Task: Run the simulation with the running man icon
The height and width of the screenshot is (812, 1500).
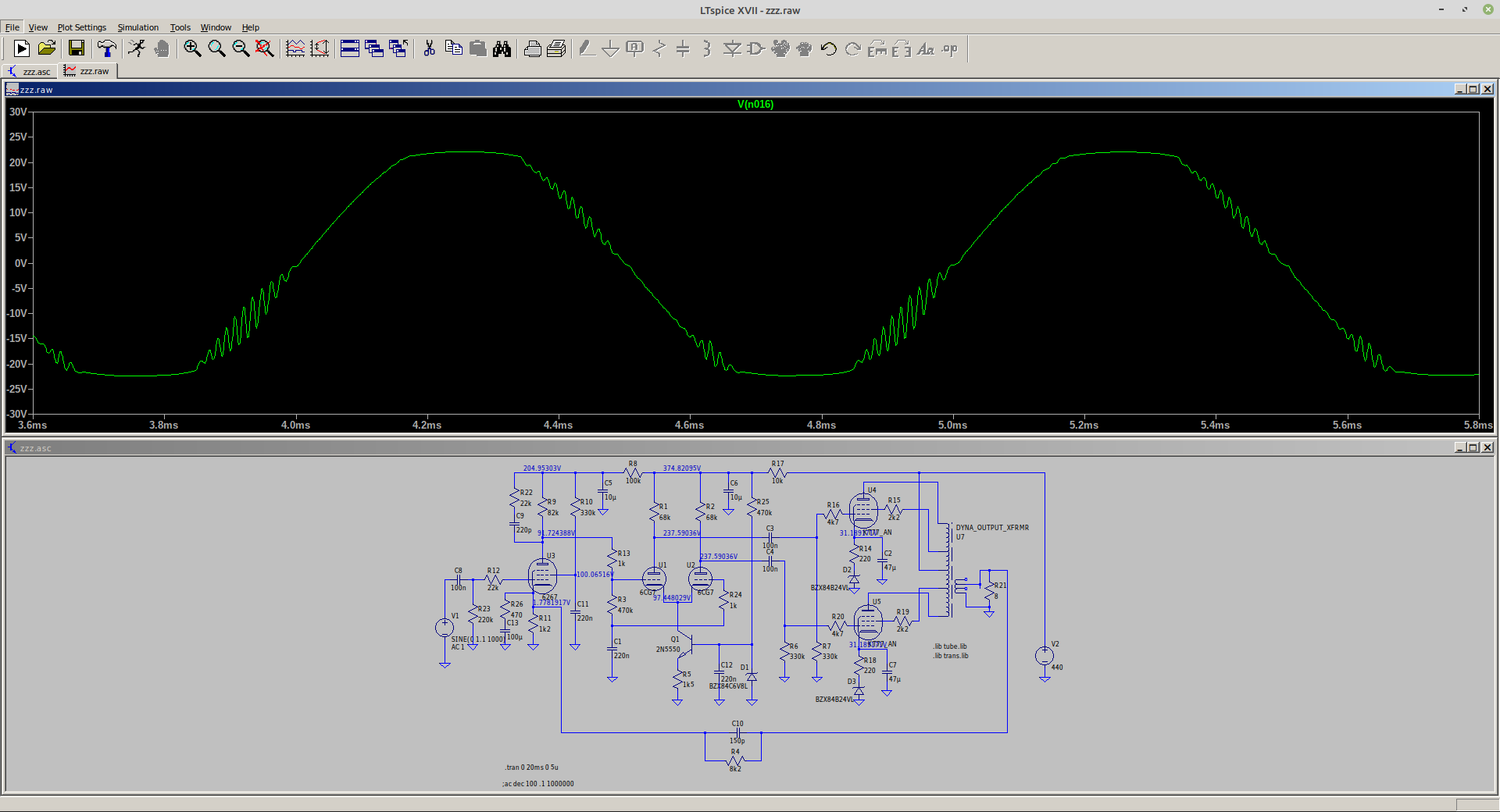Action: [x=137, y=48]
